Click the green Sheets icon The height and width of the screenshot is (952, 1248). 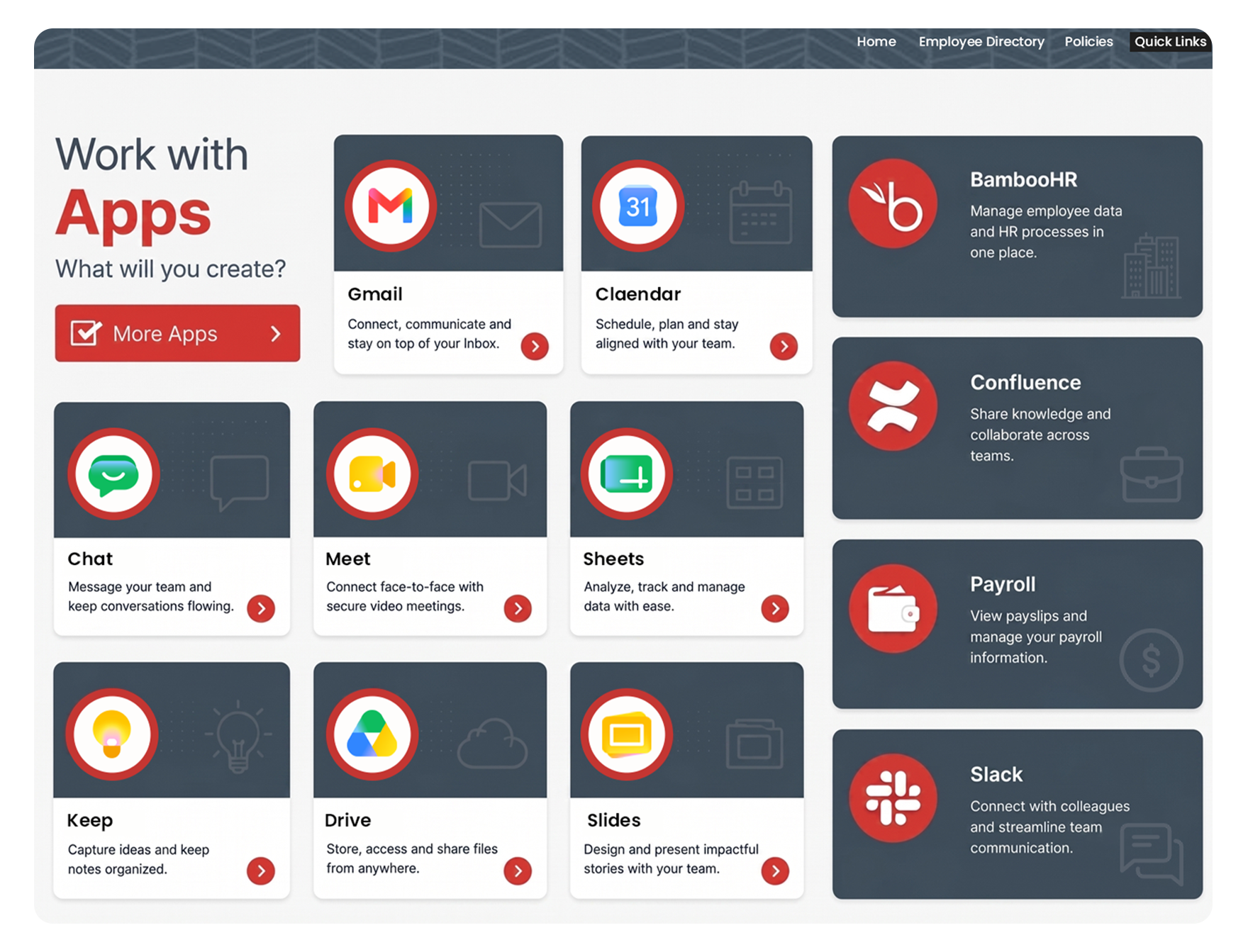(627, 474)
